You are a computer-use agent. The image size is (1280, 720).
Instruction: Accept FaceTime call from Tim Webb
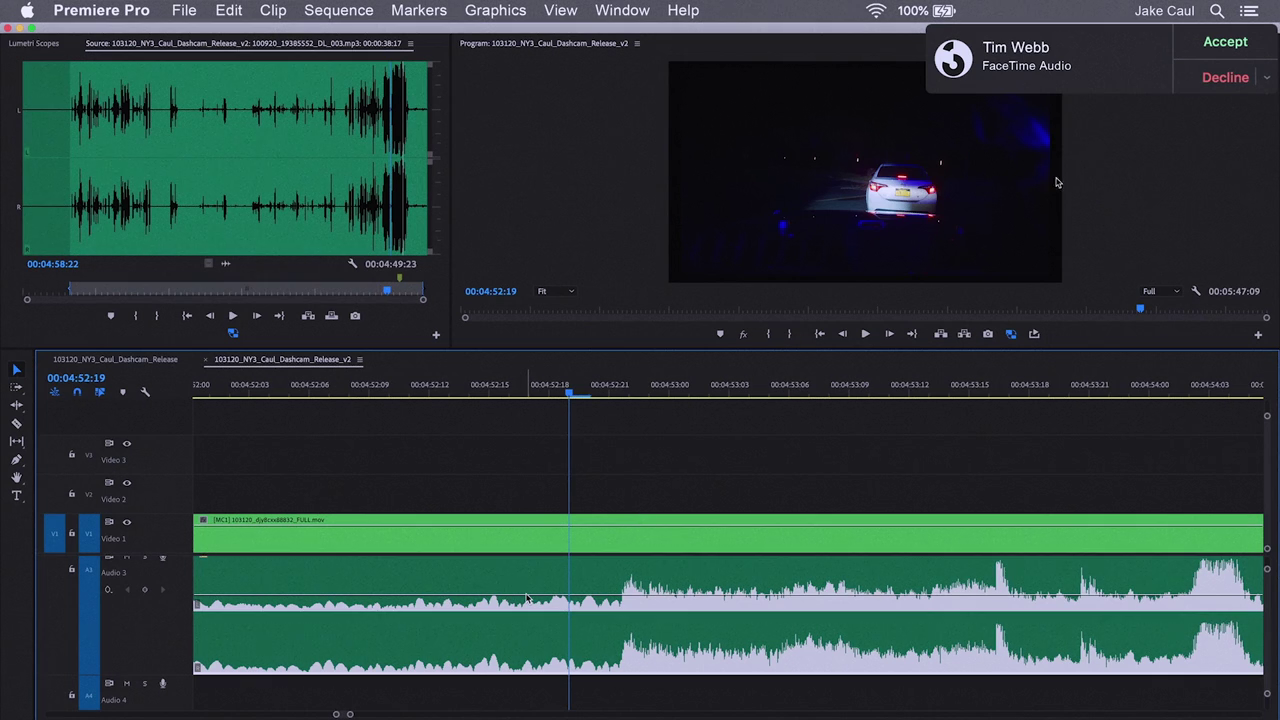(x=1225, y=42)
